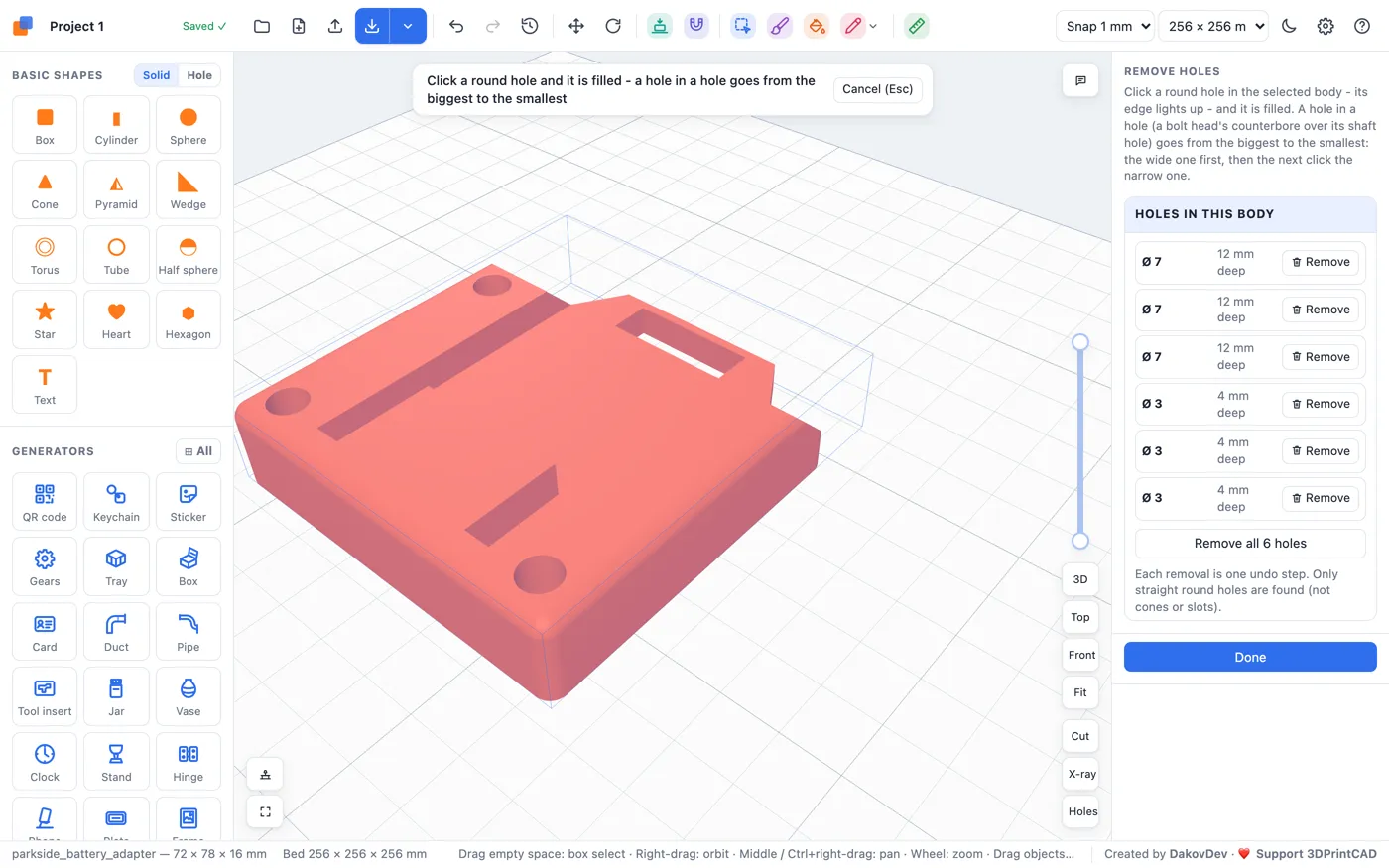Select the orange paint bucket tool
This screenshot has height=868, width=1389.
(x=817, y=26)
